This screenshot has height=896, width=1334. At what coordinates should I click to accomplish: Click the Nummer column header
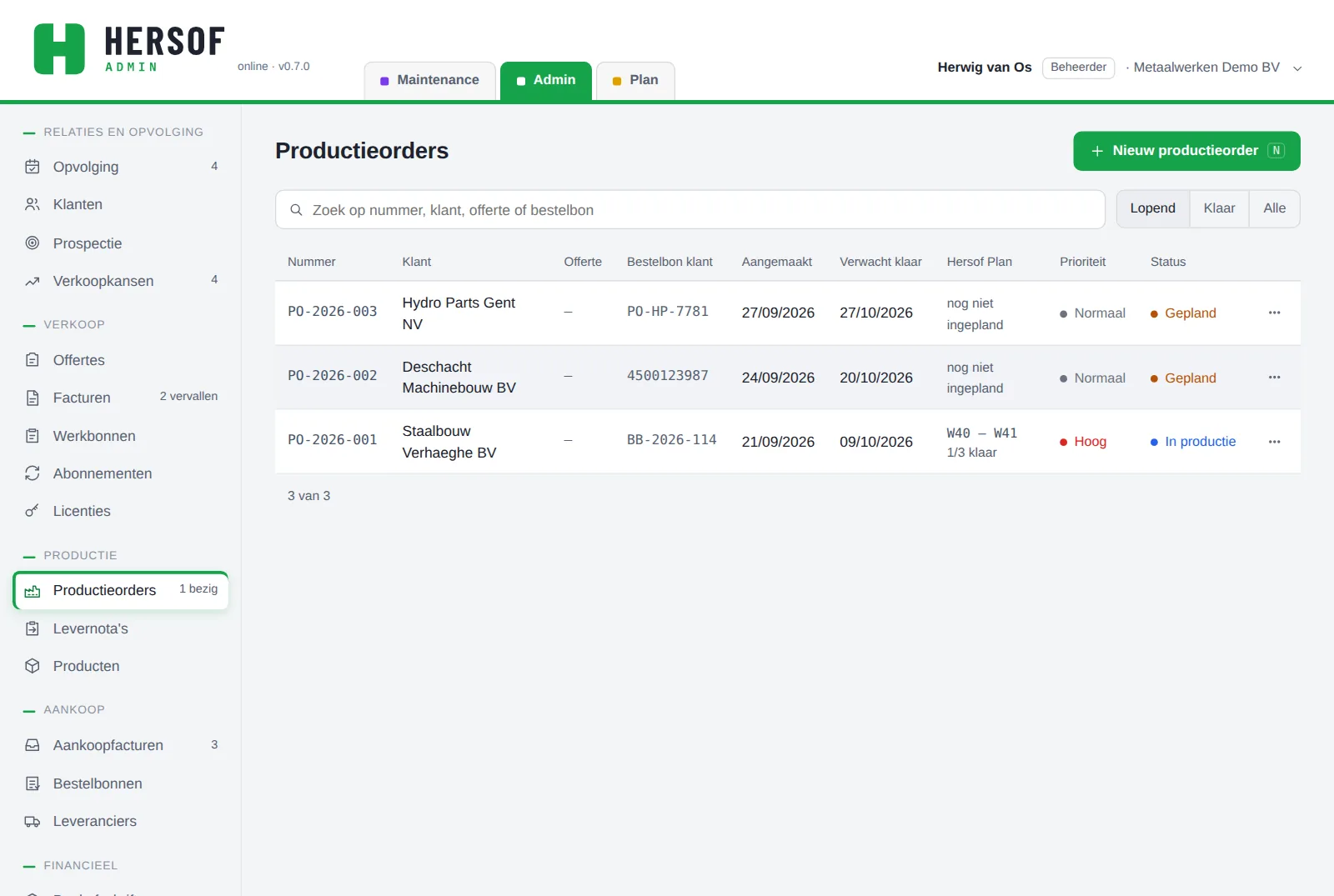point(312,262)
